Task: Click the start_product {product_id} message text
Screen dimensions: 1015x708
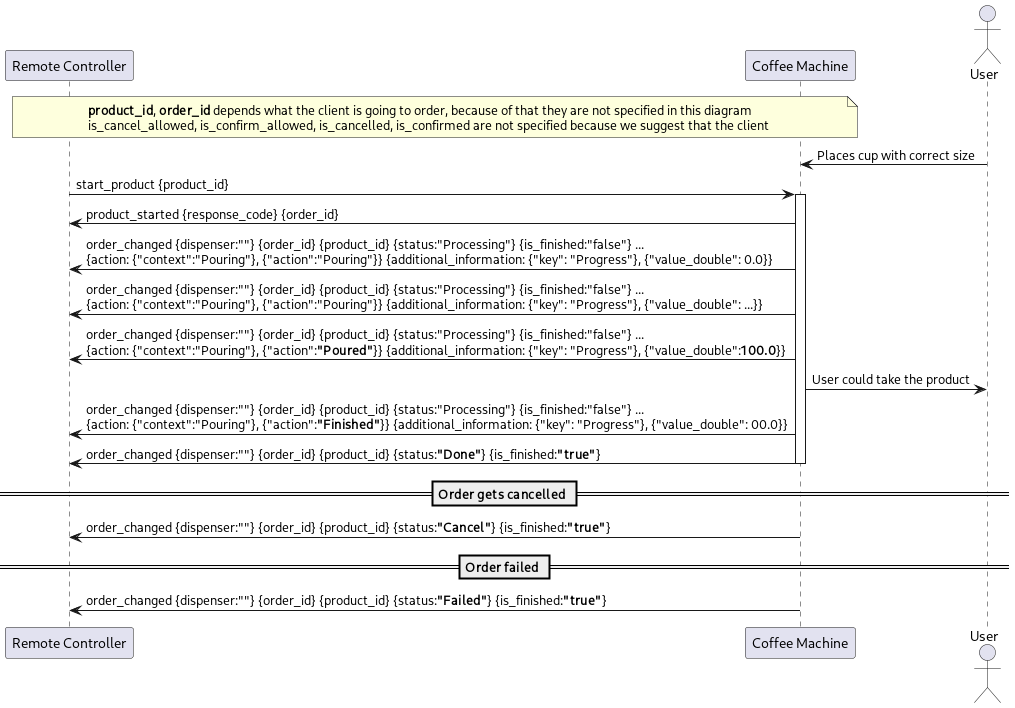Action: (x=152, y=184)
